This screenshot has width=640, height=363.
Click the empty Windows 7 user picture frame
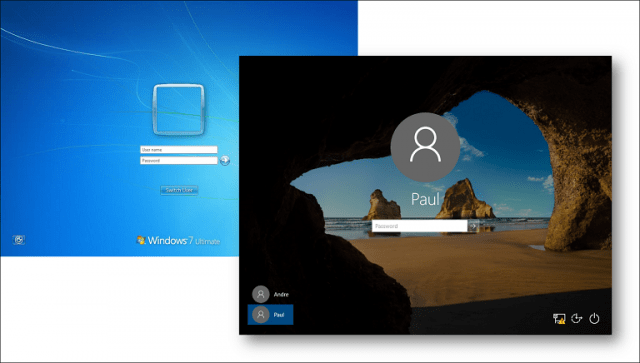(x=178, y=109)
